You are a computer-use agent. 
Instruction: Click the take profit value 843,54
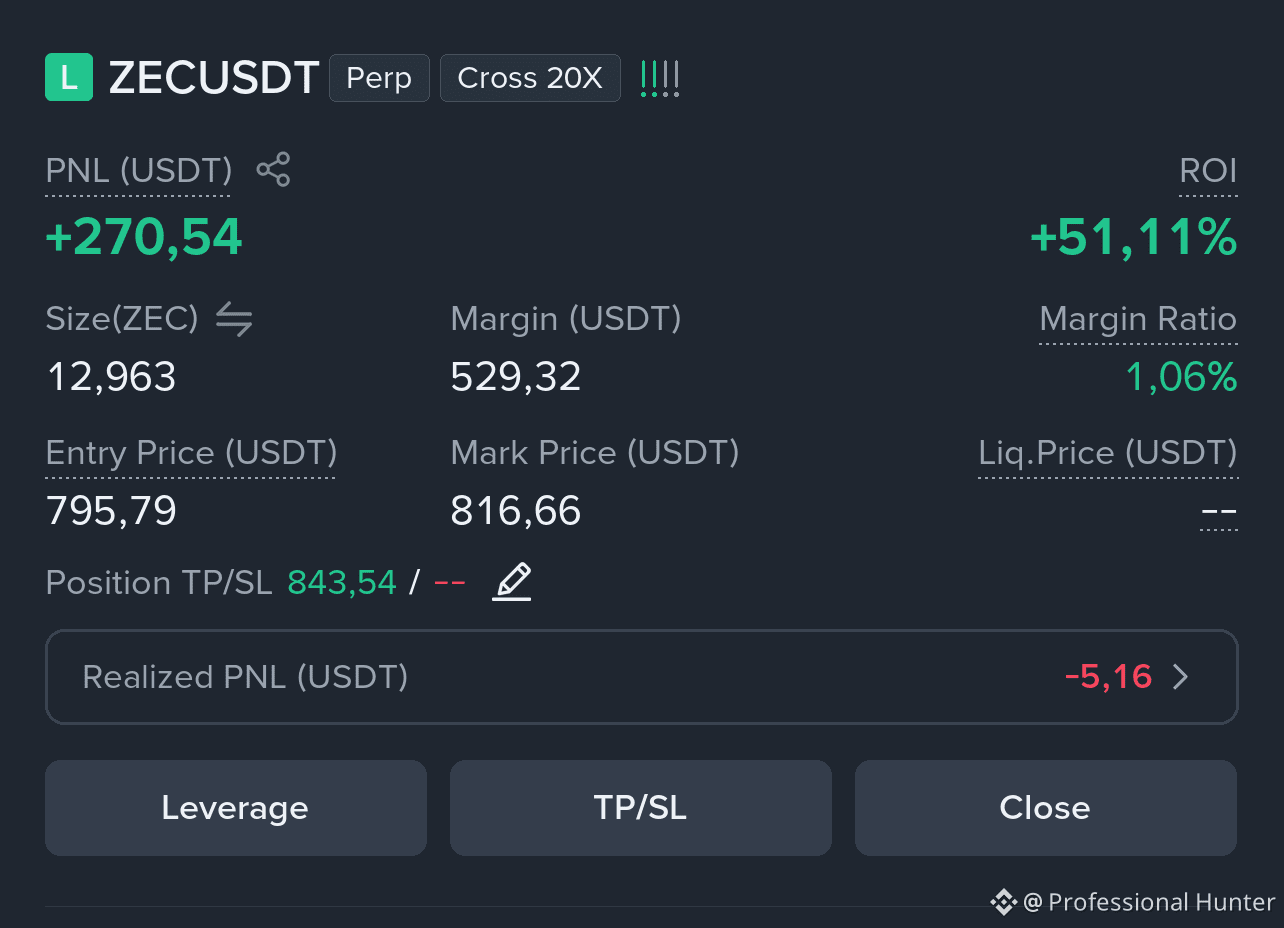pos(342,582)
